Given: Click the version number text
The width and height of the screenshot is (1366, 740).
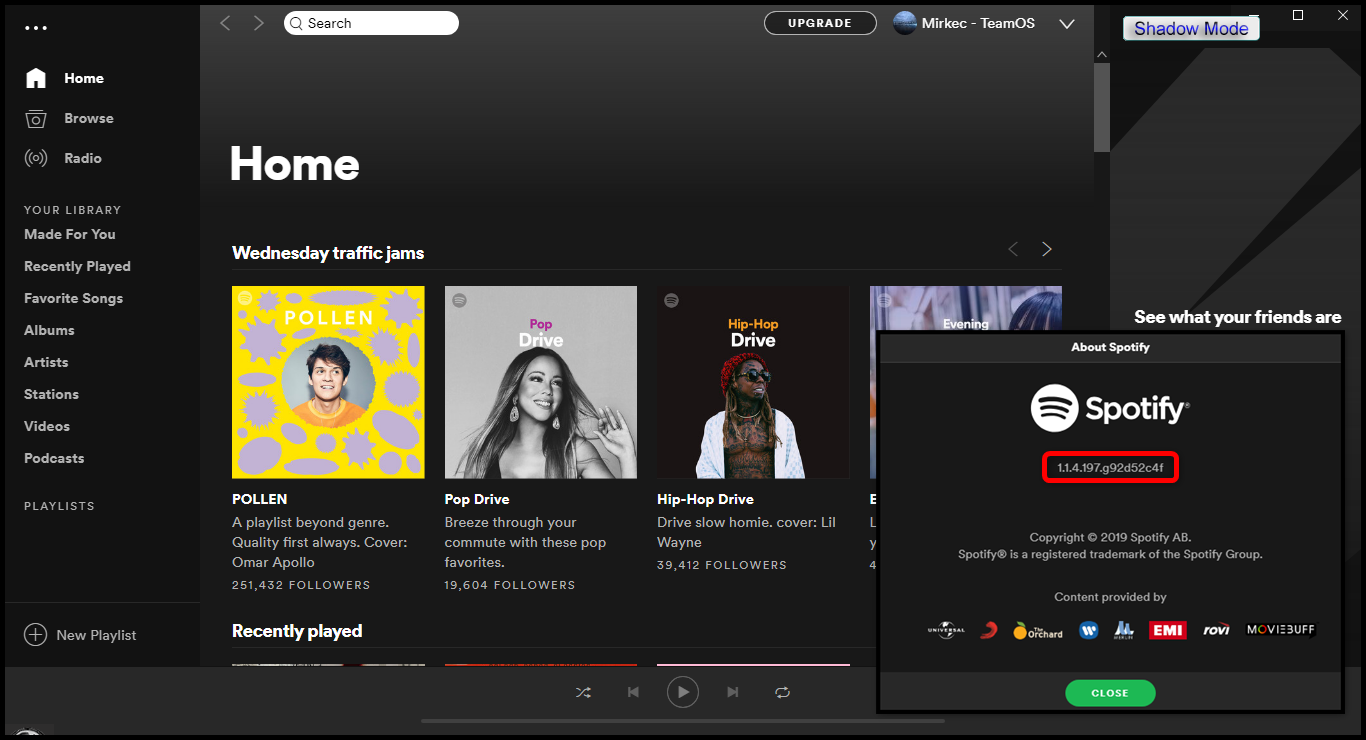Looking at the screenshot, I should (x=1110, y=468).
